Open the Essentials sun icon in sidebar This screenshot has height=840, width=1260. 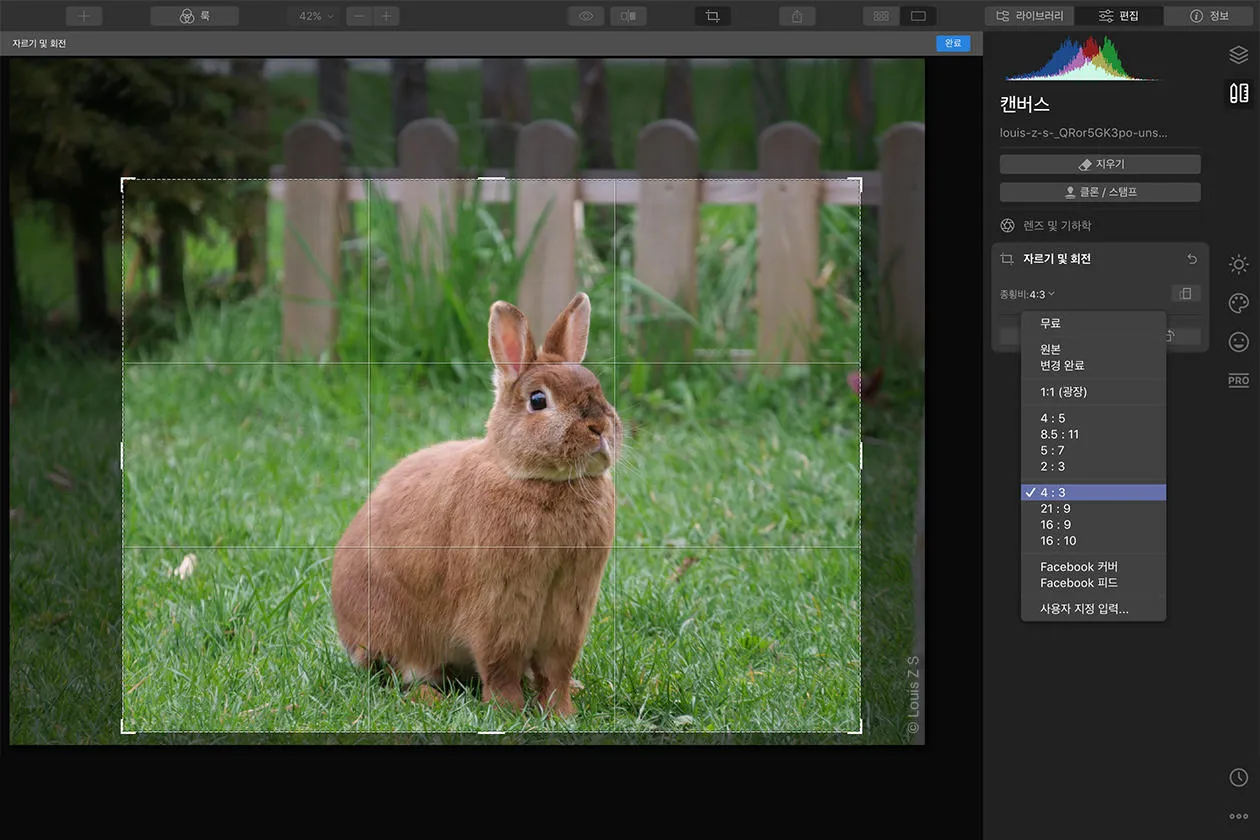pos(1238,264)
